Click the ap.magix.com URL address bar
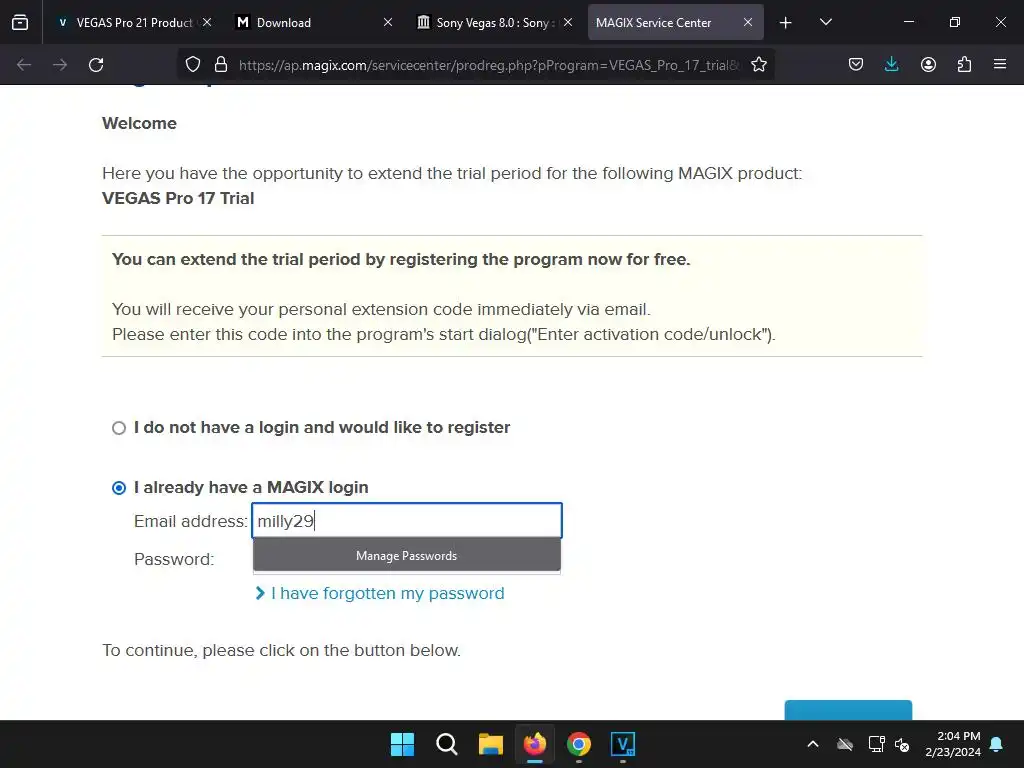The image size is (1024, 768). tap(490, 65)
